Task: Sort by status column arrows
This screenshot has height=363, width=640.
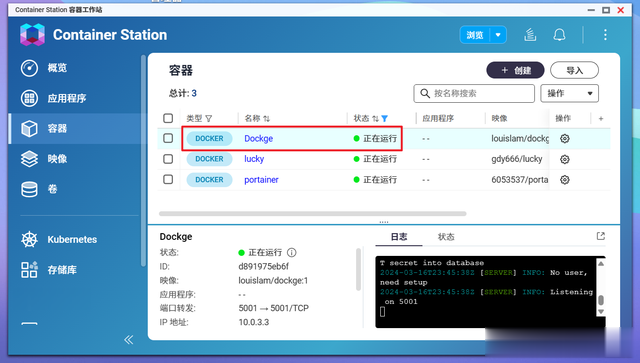Action: 375,118
